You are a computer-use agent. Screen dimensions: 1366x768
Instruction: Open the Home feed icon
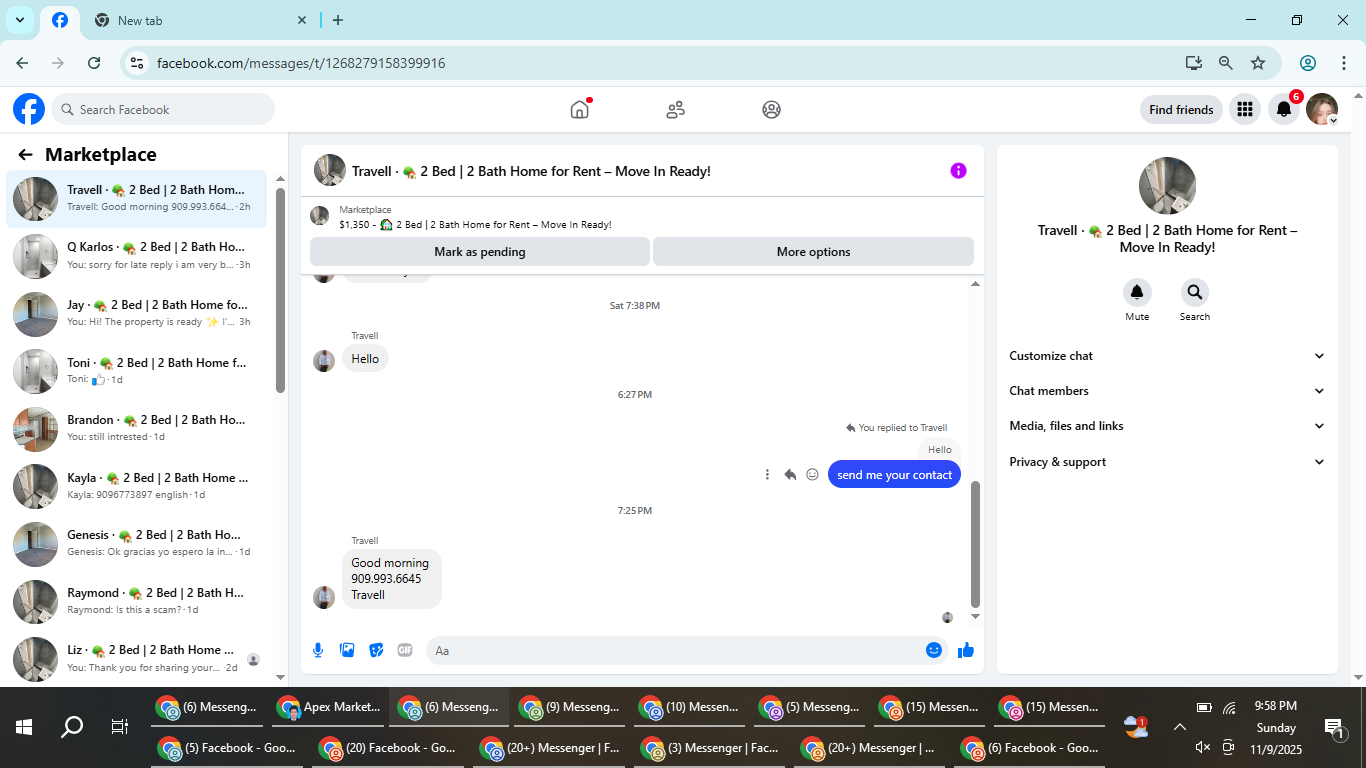pyautogui.click(x=580, y=110)
